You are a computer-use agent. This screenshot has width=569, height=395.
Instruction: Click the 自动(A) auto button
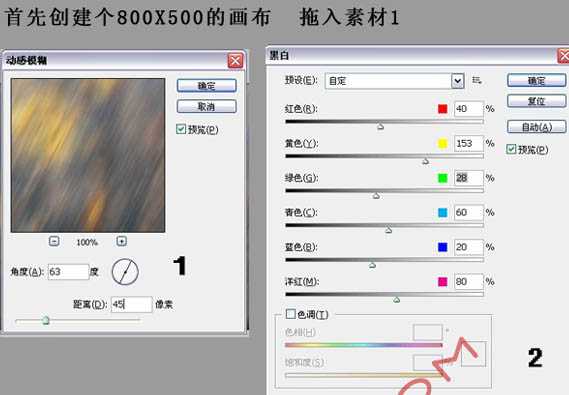coord(536,127)
